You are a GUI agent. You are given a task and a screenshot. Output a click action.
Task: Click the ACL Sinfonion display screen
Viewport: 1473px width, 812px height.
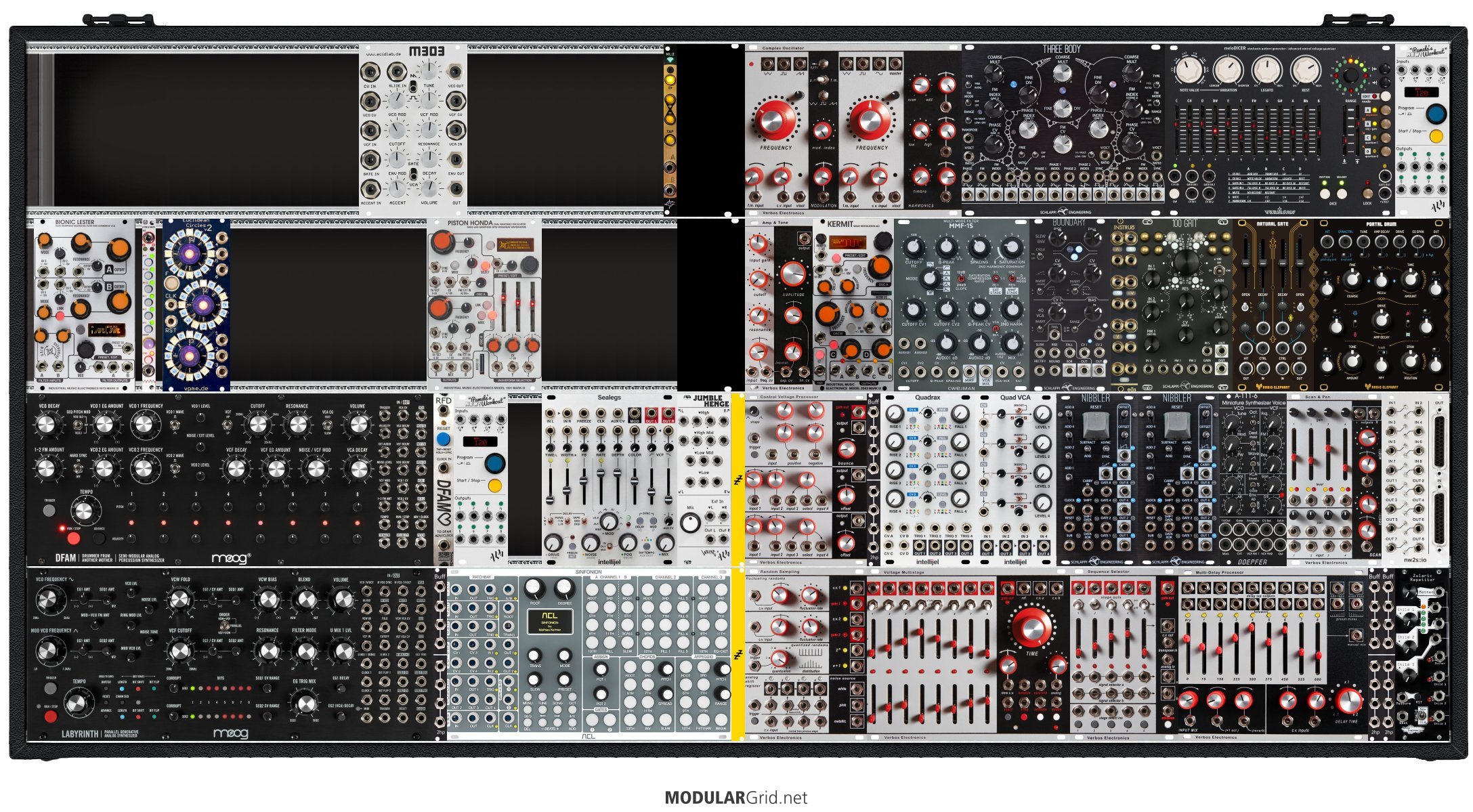click(549, 622)
